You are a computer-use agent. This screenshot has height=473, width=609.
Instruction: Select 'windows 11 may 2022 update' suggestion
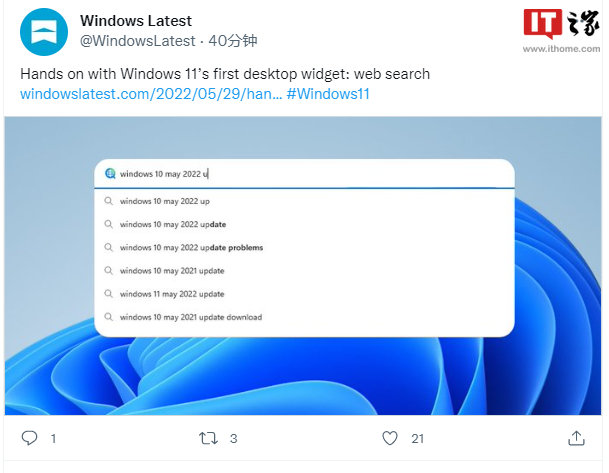(171, 294)
